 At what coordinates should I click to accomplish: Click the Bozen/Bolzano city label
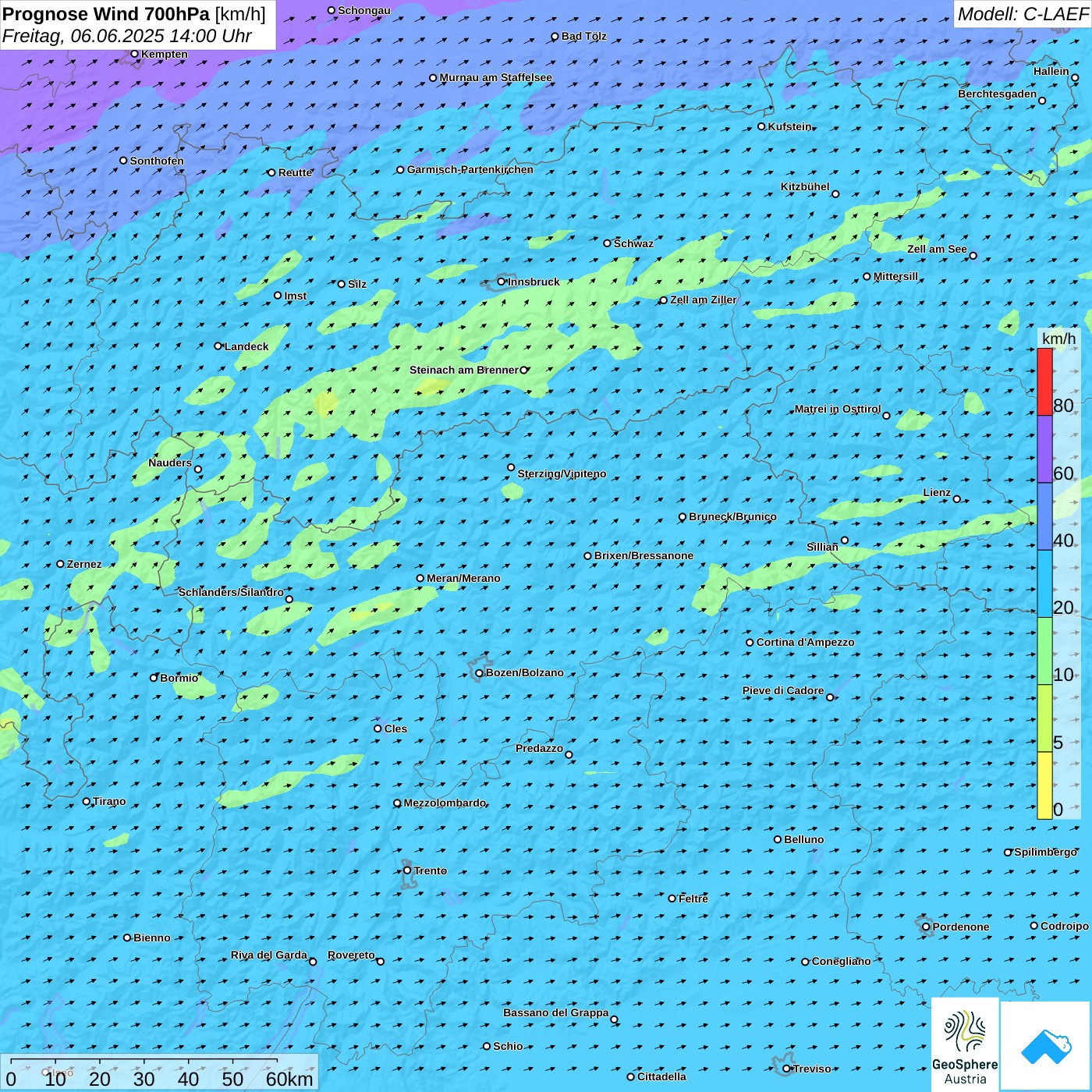[524, 672]
